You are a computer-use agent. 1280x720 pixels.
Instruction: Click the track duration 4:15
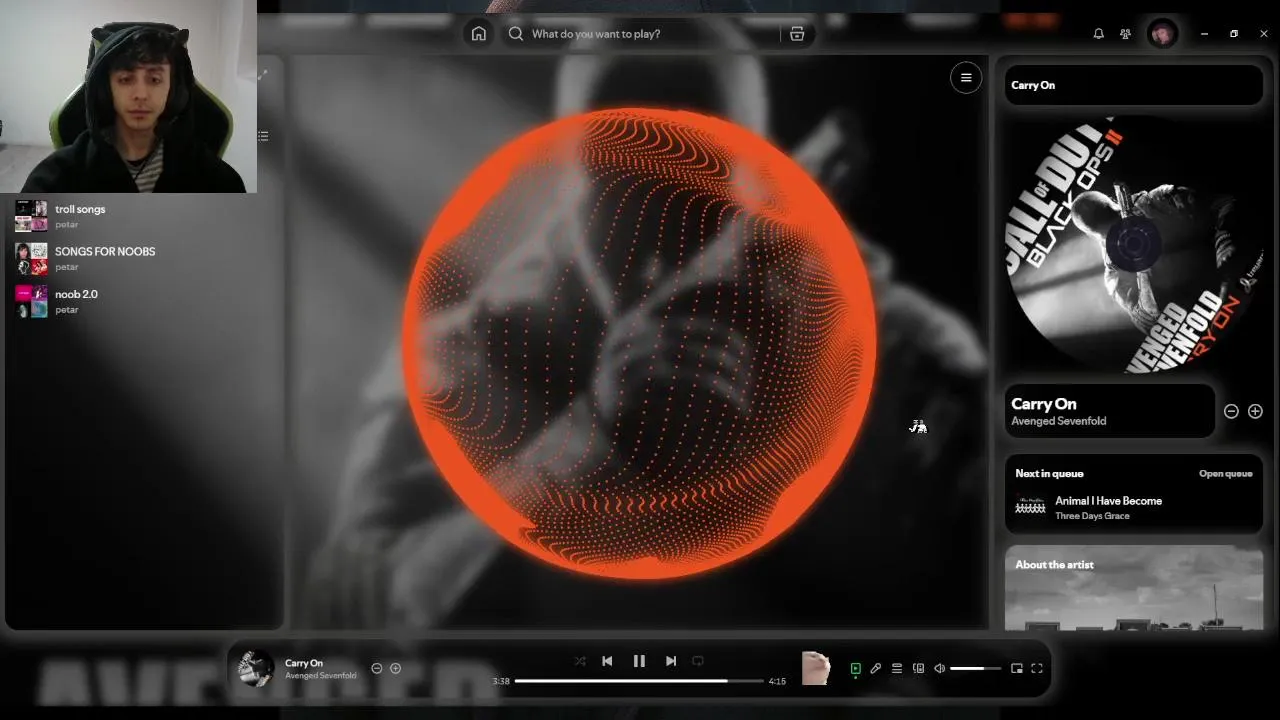[777, 681]
